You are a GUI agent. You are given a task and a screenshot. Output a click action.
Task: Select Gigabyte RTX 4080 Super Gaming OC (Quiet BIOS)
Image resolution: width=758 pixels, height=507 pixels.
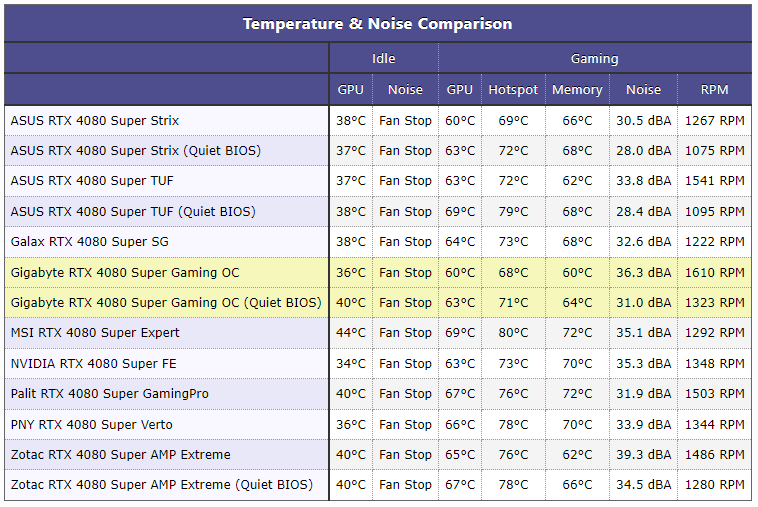166,303
